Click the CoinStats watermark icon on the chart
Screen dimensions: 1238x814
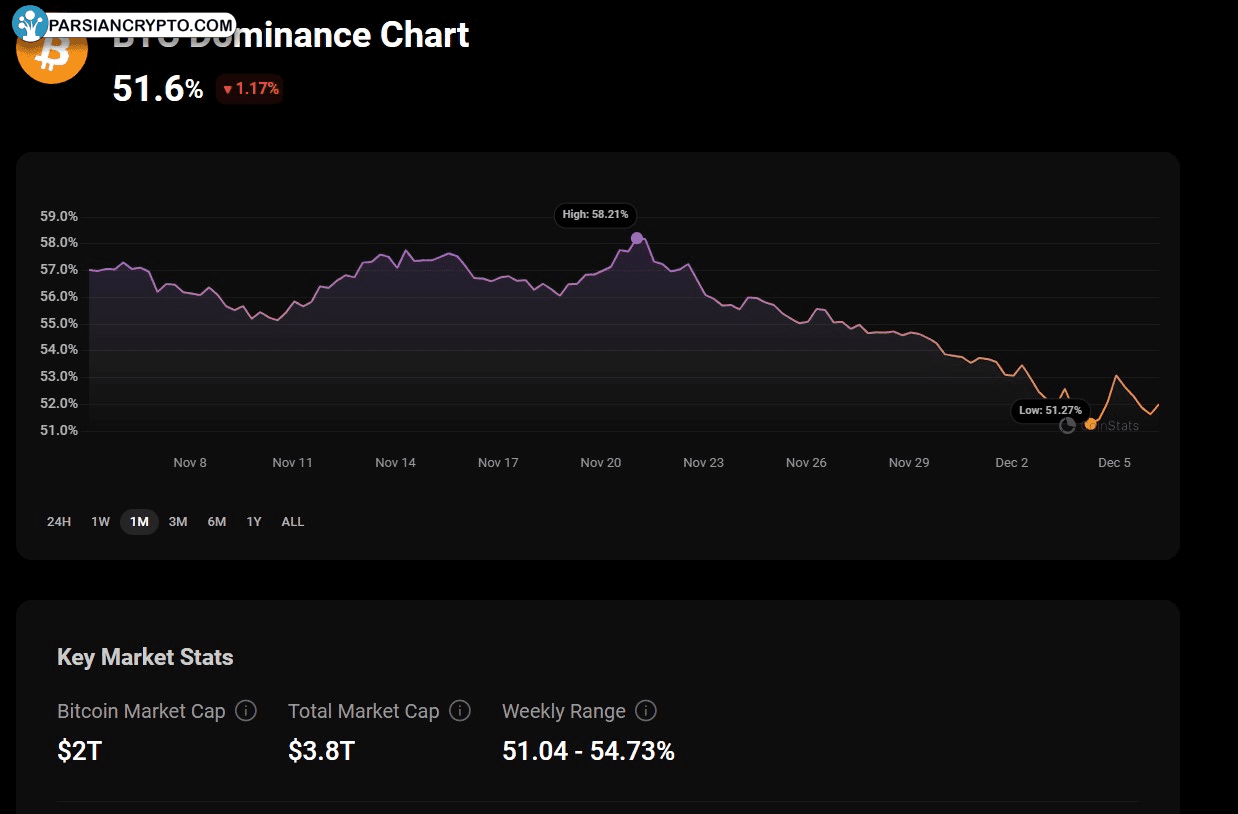click(1067, 425)
